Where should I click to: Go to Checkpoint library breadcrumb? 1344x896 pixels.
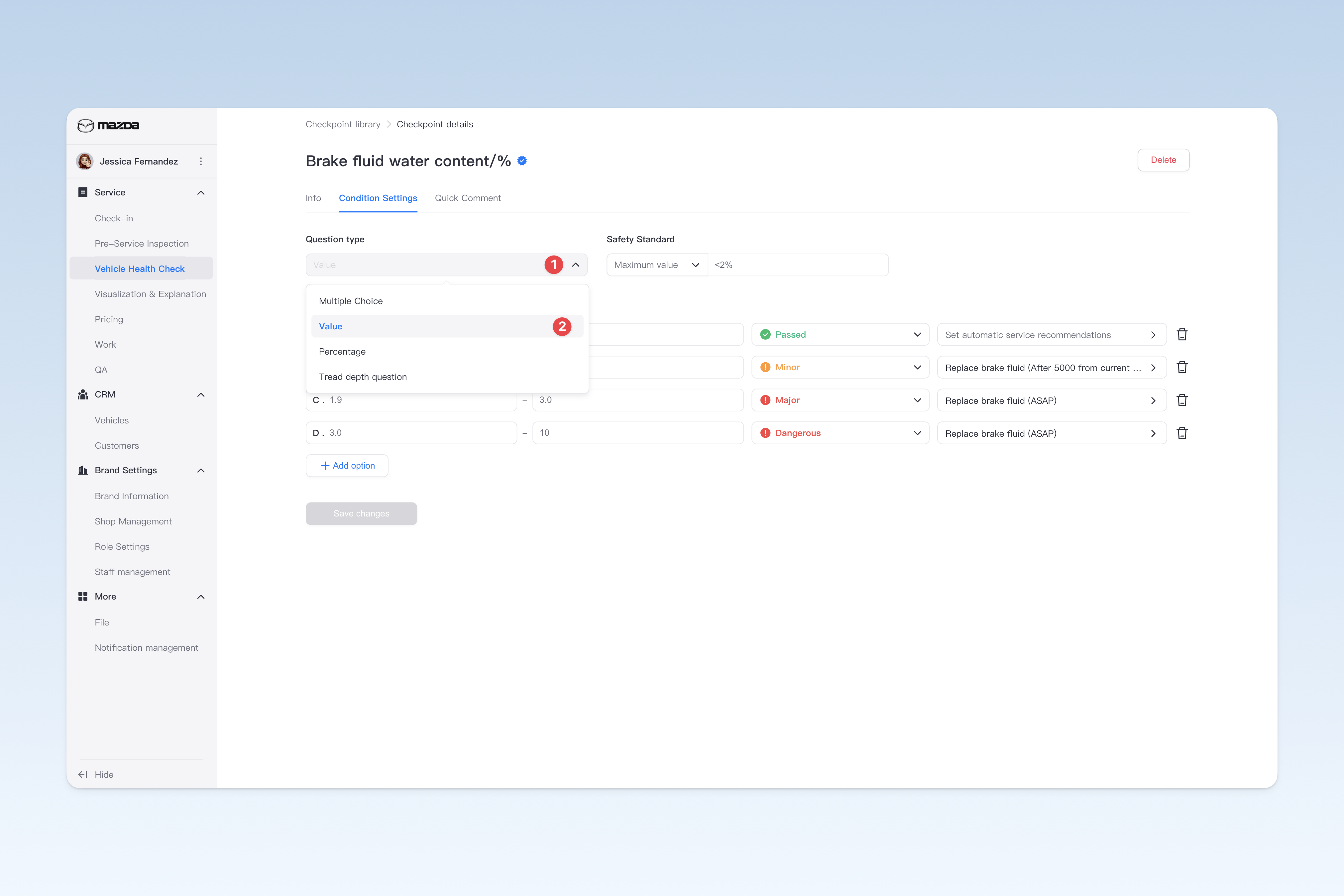343,124
